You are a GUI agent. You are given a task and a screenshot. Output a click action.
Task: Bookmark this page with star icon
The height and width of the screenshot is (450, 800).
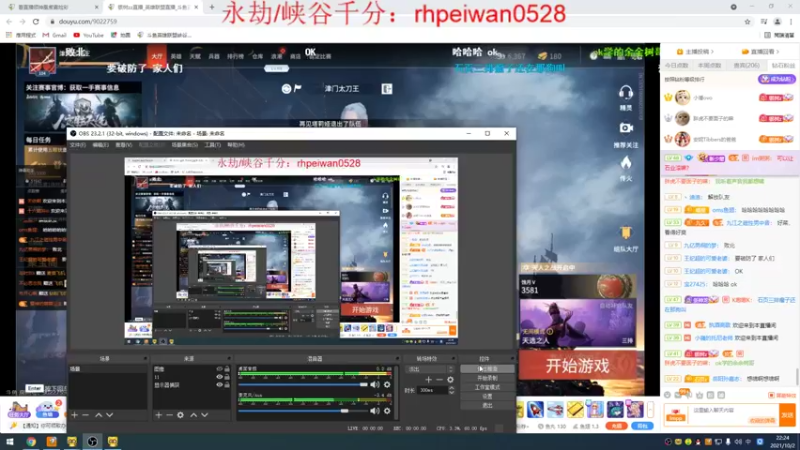[747, 21]
